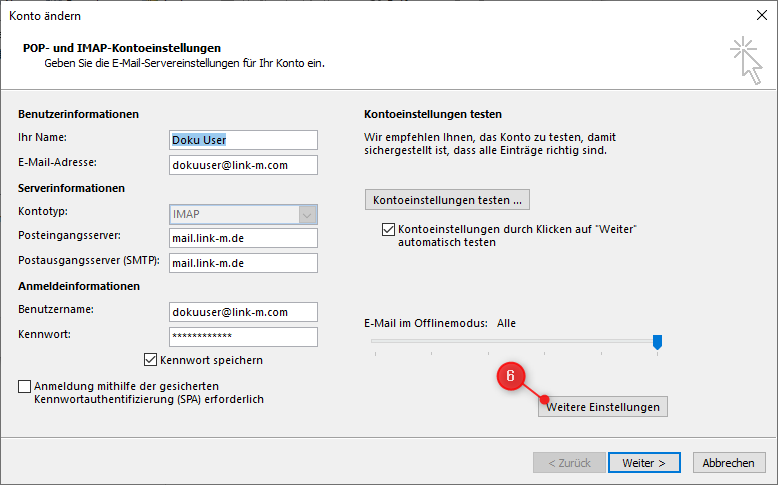Screen dimensions: 778x485
Task: Click the Abbrechen button
Action: (728, 463)
